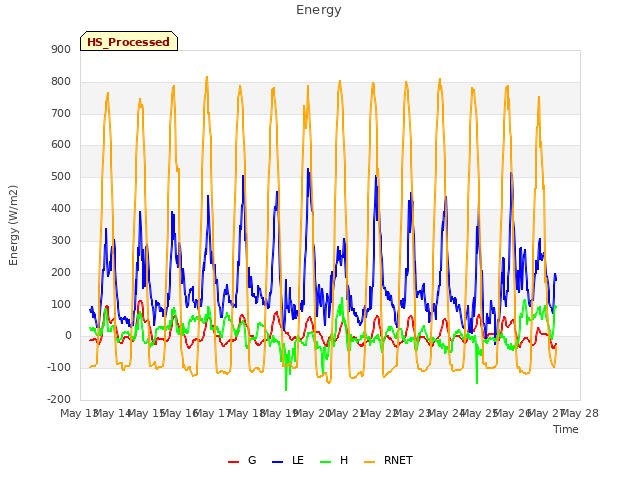Click the 400 y-axis tick value
640x480 pixels.
pos(61,209)
